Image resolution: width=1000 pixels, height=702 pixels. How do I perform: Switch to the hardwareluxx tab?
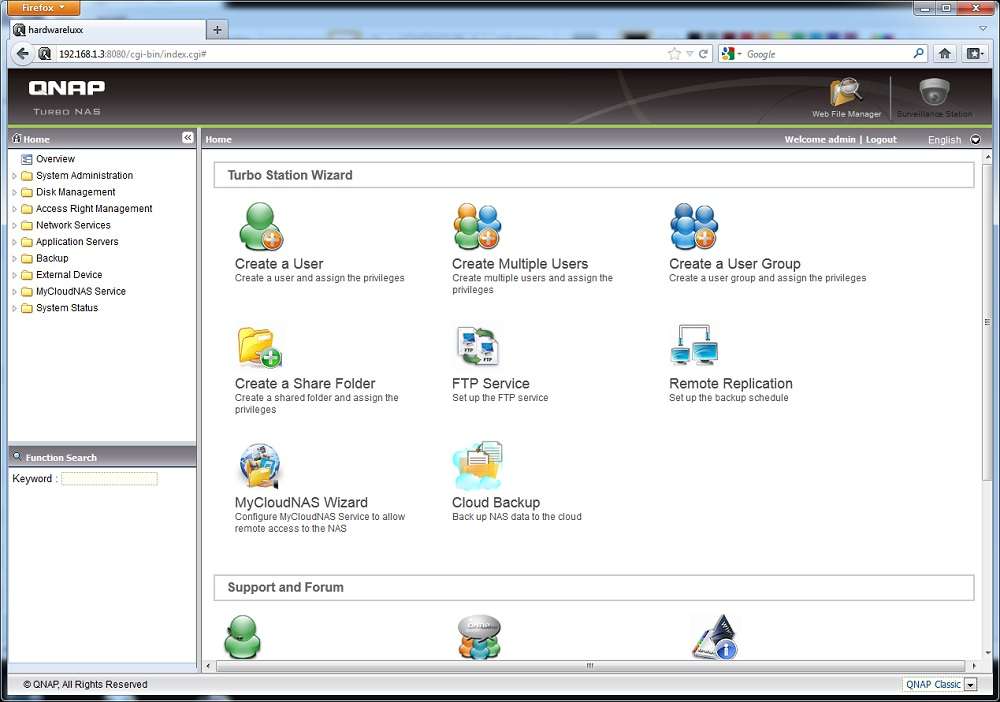[x=108, y=29]
